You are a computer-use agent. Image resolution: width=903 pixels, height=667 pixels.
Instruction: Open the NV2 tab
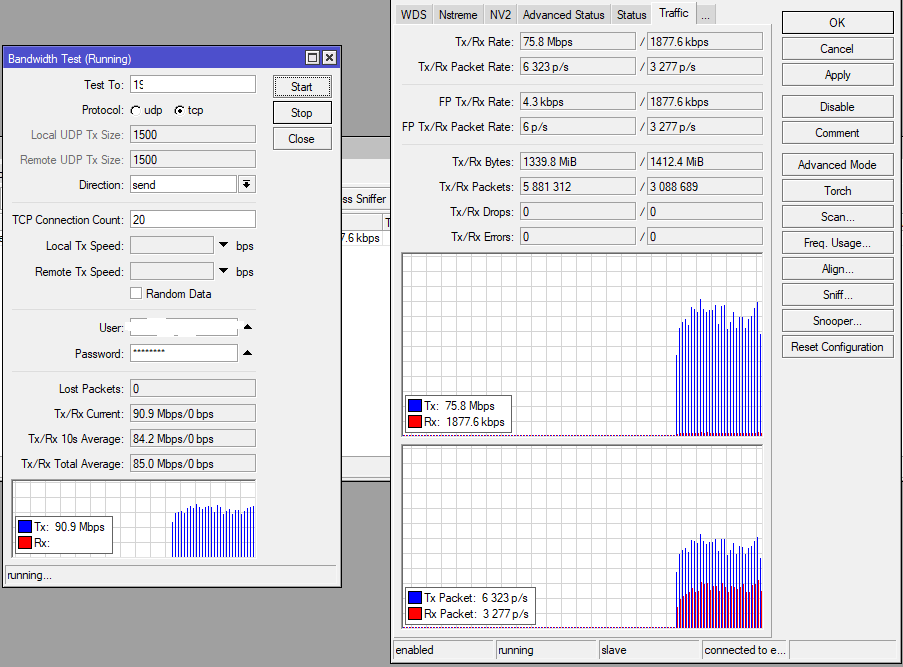point(500,15)
